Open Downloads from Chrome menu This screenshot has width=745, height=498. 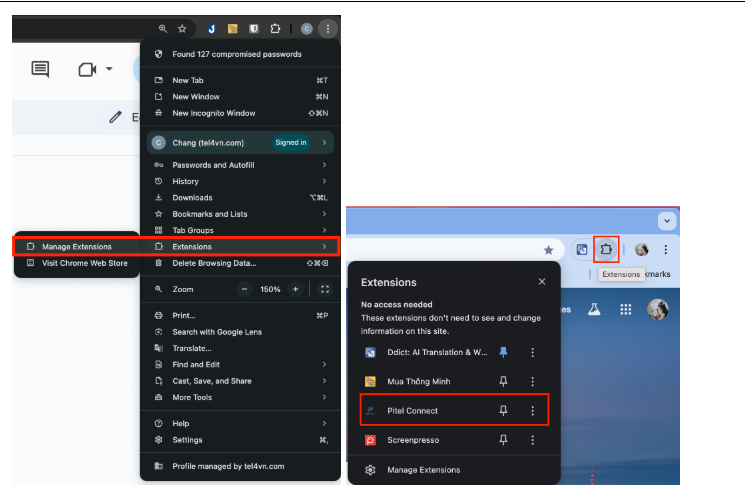coord(240,198)
